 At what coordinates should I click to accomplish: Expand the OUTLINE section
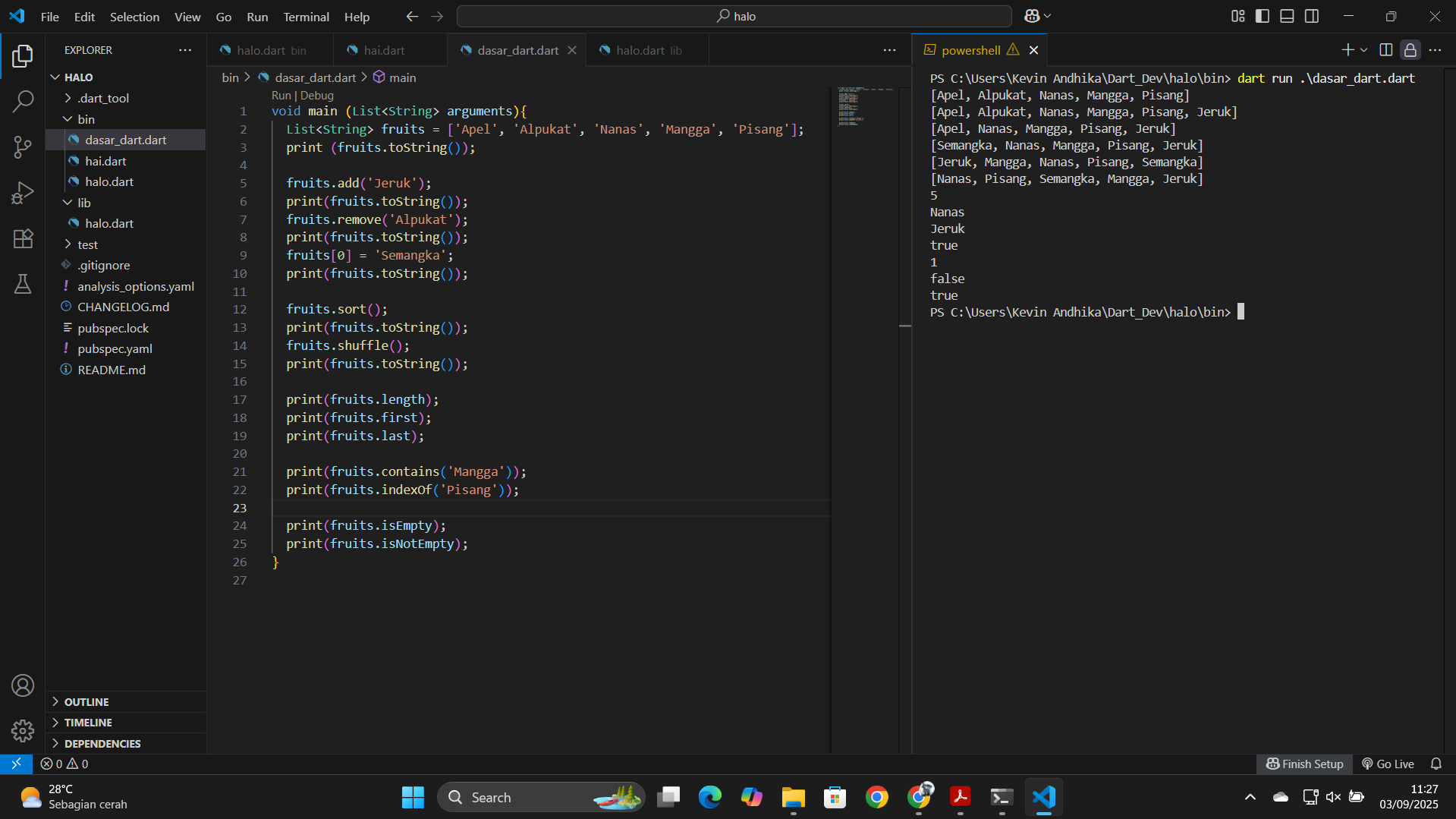click(86, 701)
